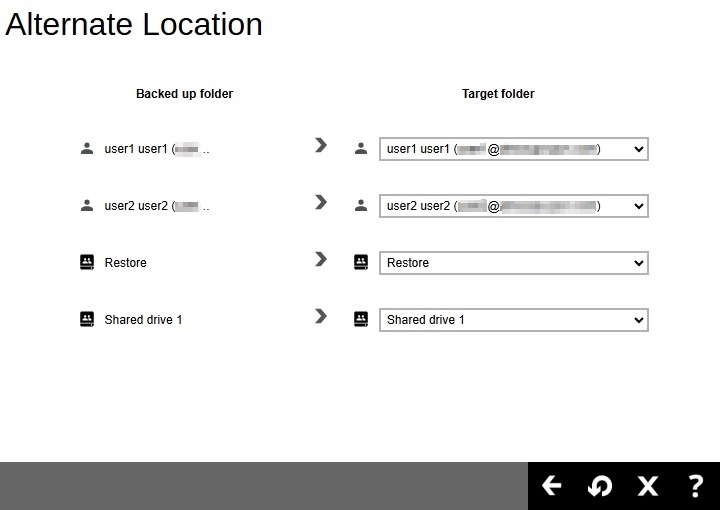Open the user1 target folder dropdown
720x510 pixels.
(513, 149)
